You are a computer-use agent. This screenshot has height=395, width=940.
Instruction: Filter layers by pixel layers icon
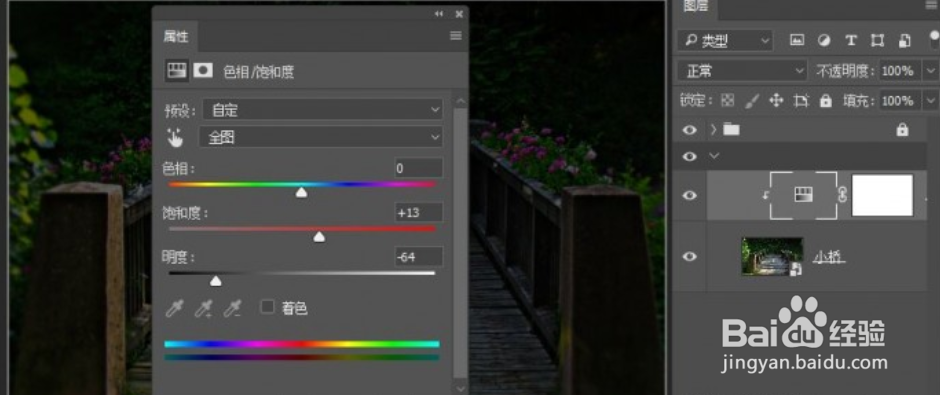(797, 40)
